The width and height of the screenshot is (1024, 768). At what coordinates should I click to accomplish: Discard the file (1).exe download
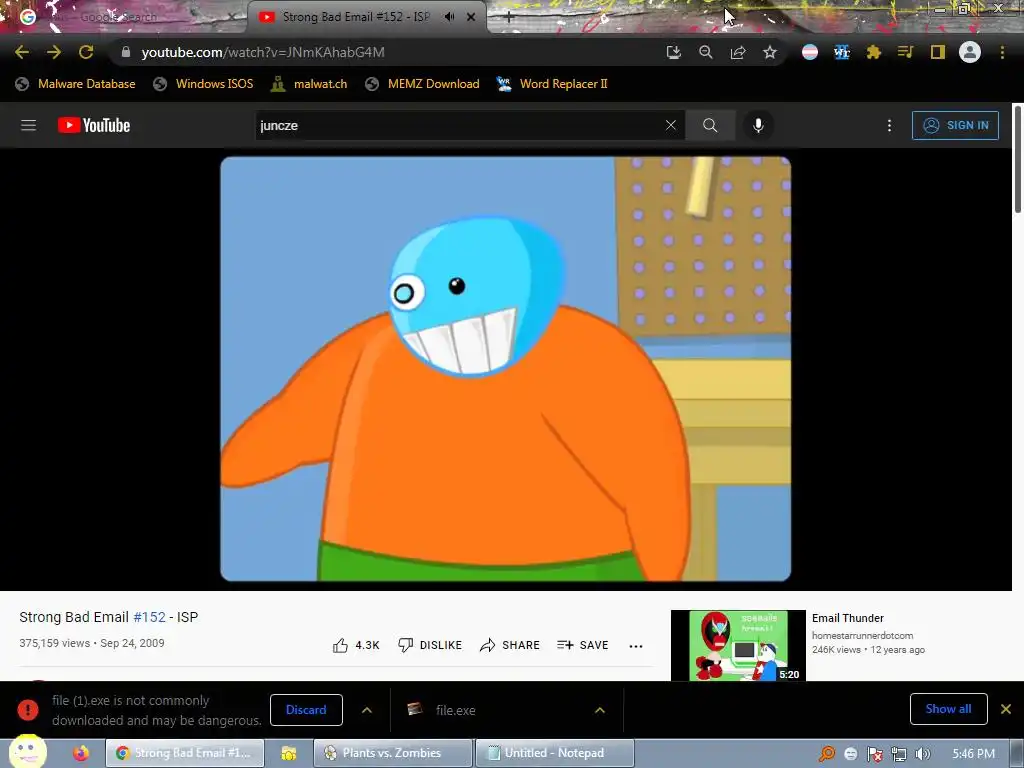306,710
